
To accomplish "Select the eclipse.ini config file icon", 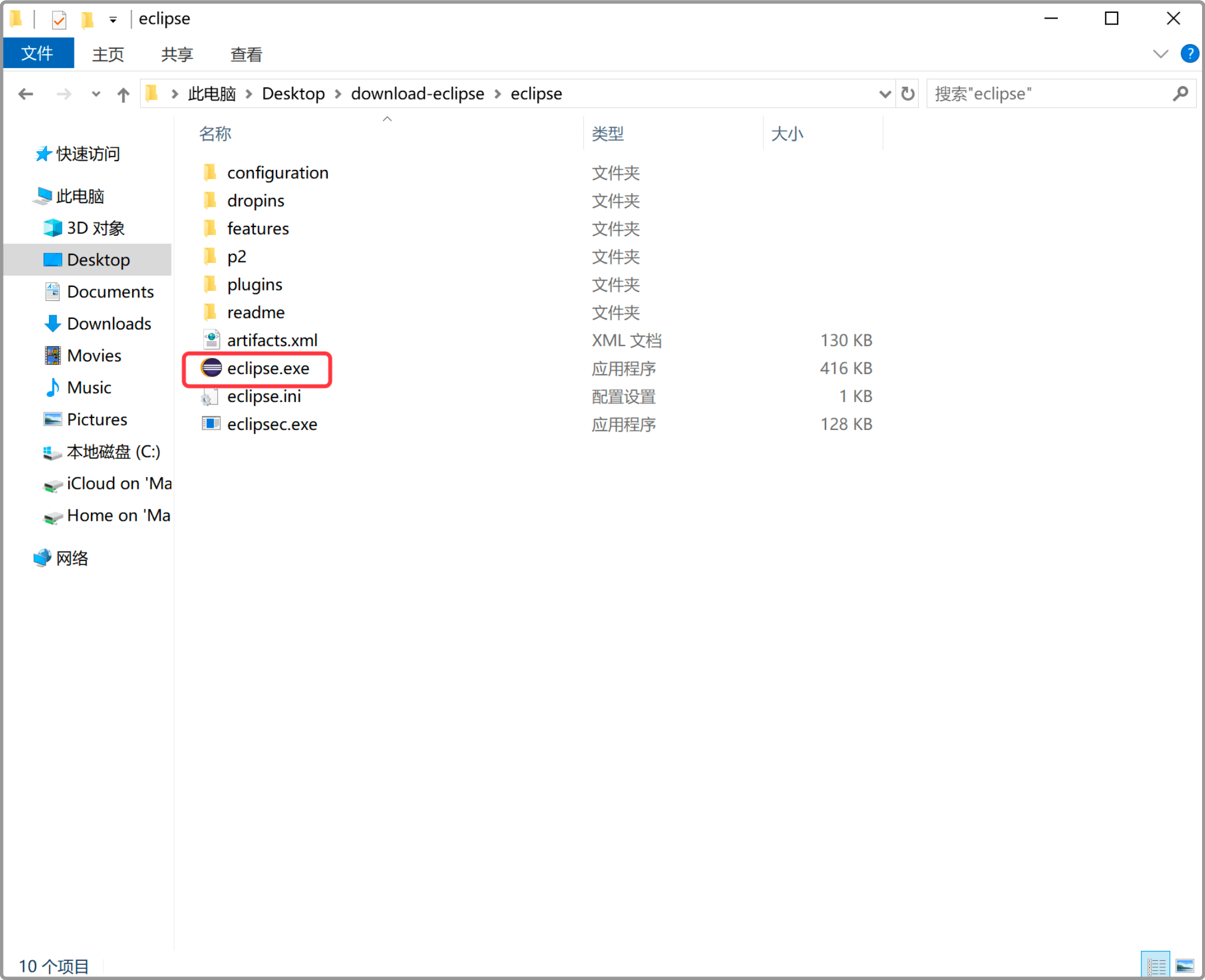I will pyautogui.click(x=210, y=396).
